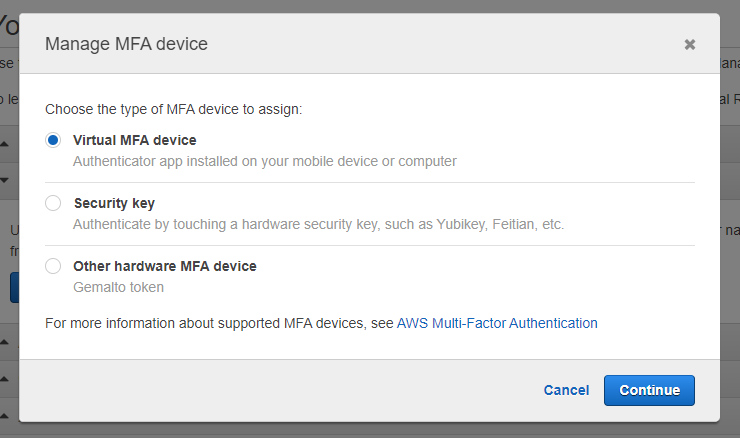Click the 'Authenticator app installed' description text
Screen dimensions: 740x438
pos(264,160)
